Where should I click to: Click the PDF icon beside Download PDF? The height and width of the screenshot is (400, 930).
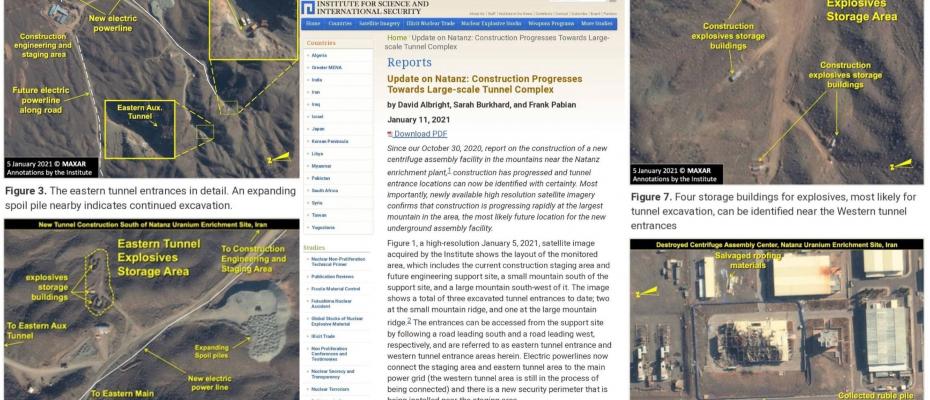point(390,134)
